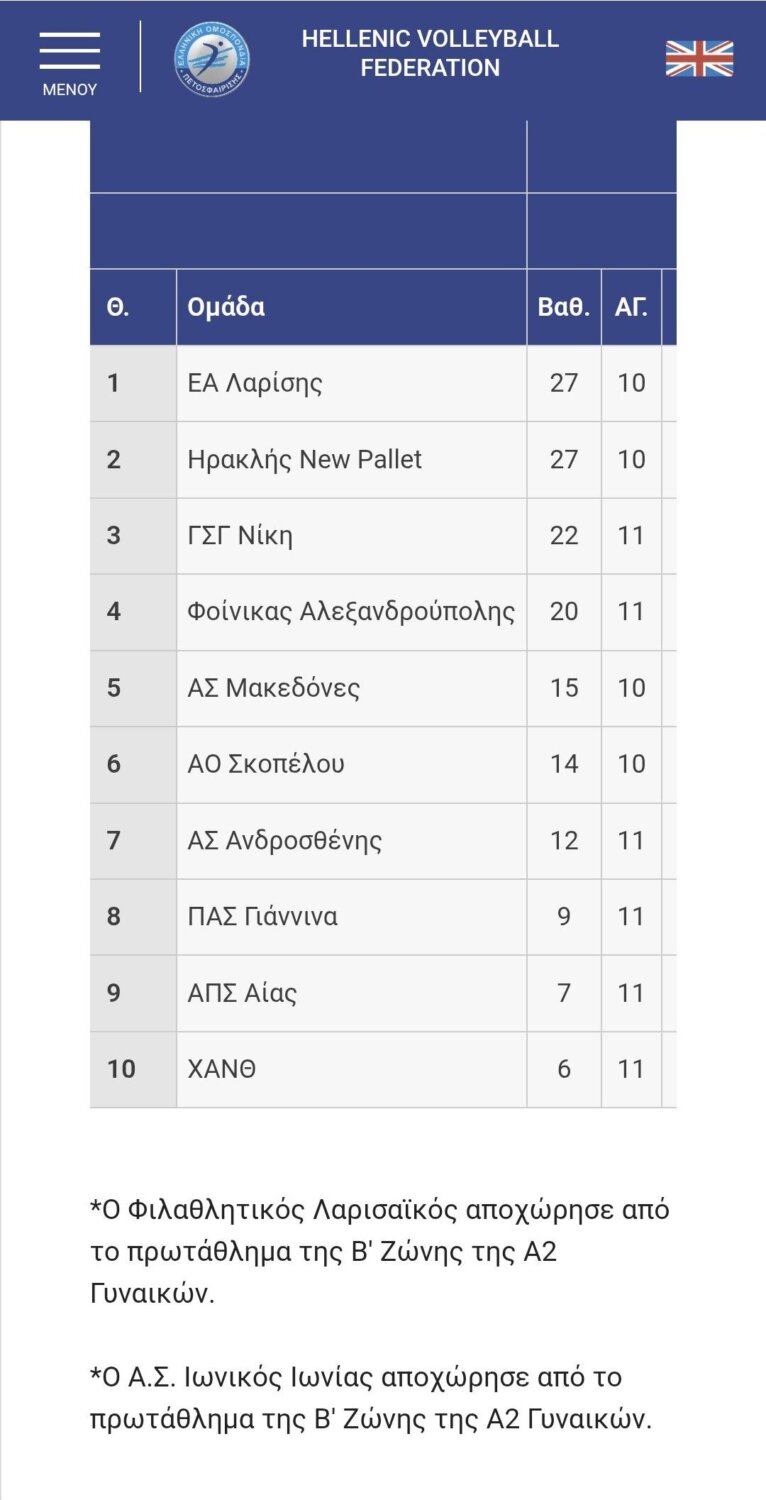This screenshot has width=766, height=1500.
Task: Click the Hellenic Volleyball Federation title
Action: point(430,54)
